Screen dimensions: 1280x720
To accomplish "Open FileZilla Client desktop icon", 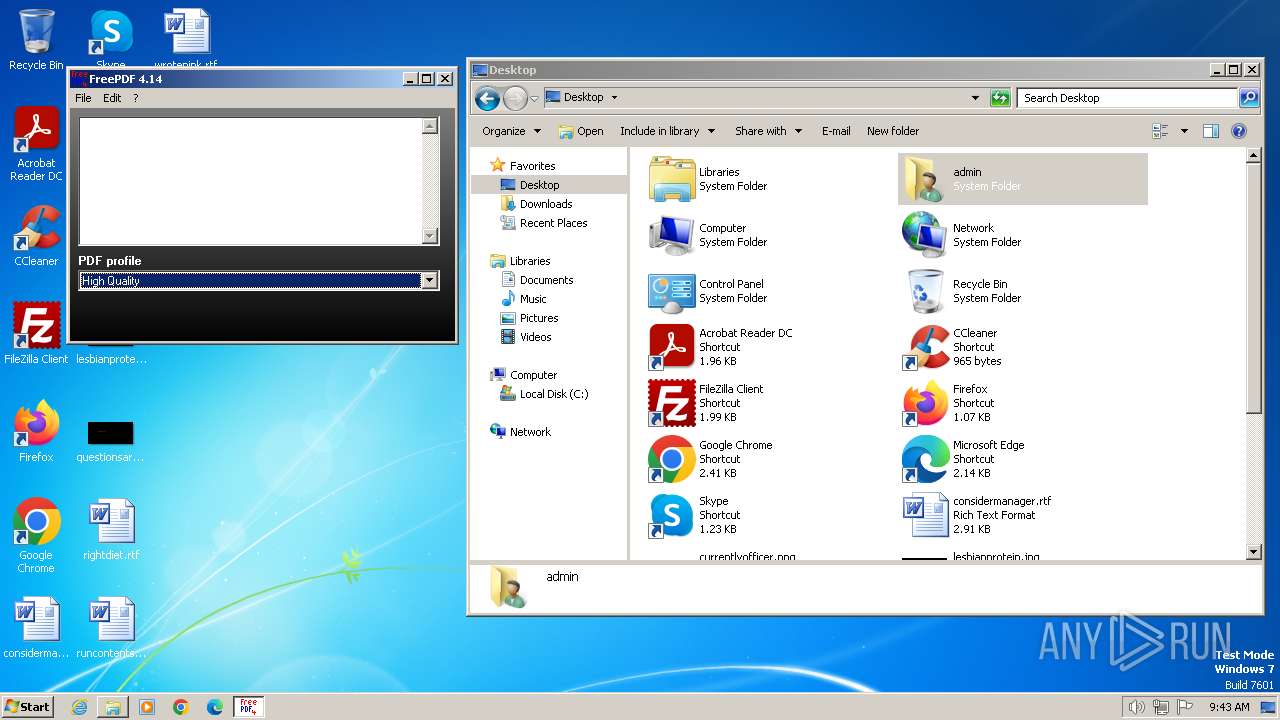I will [36, 333].
